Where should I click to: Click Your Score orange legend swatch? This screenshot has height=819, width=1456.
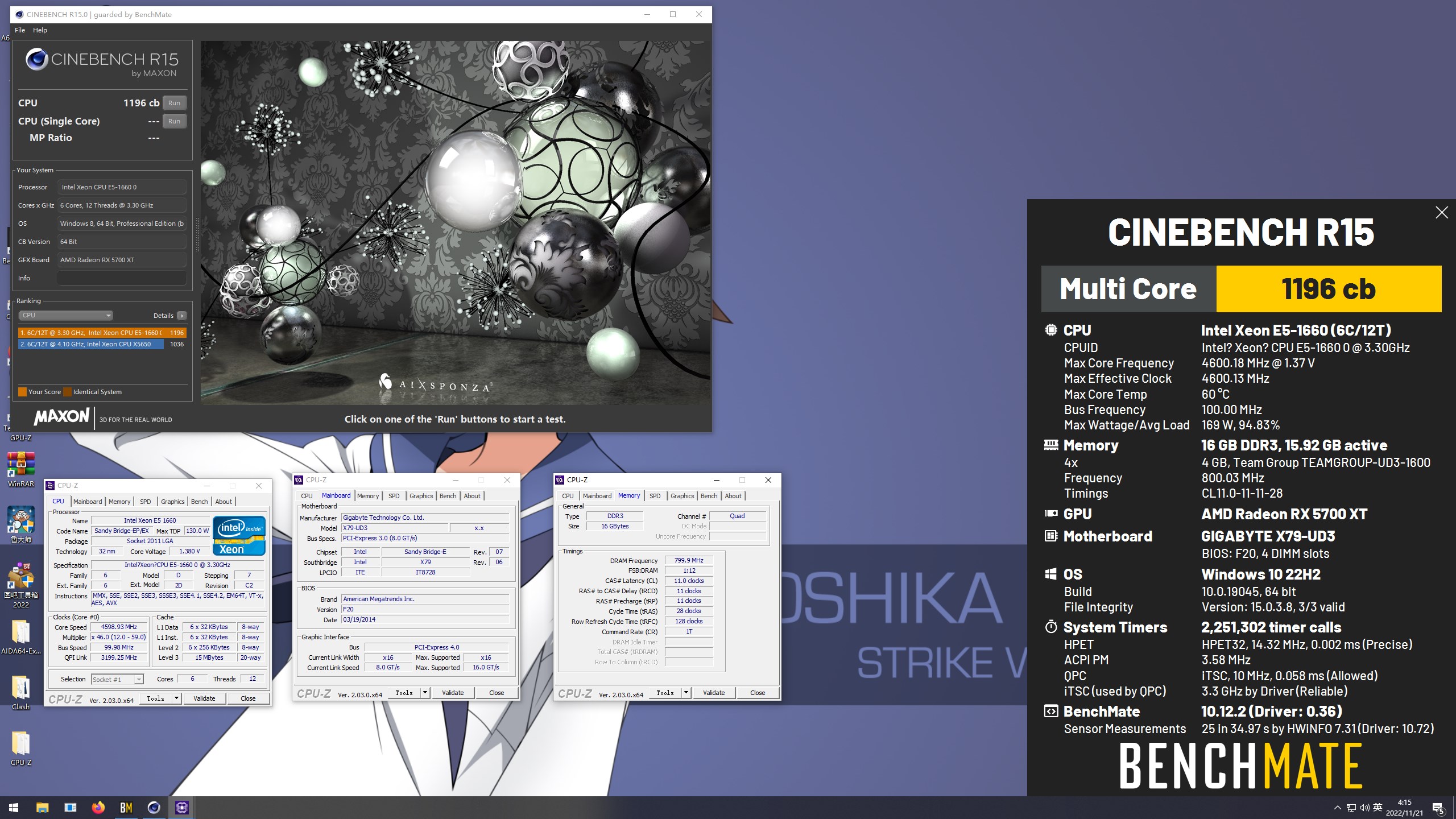(x=22, y=392)
